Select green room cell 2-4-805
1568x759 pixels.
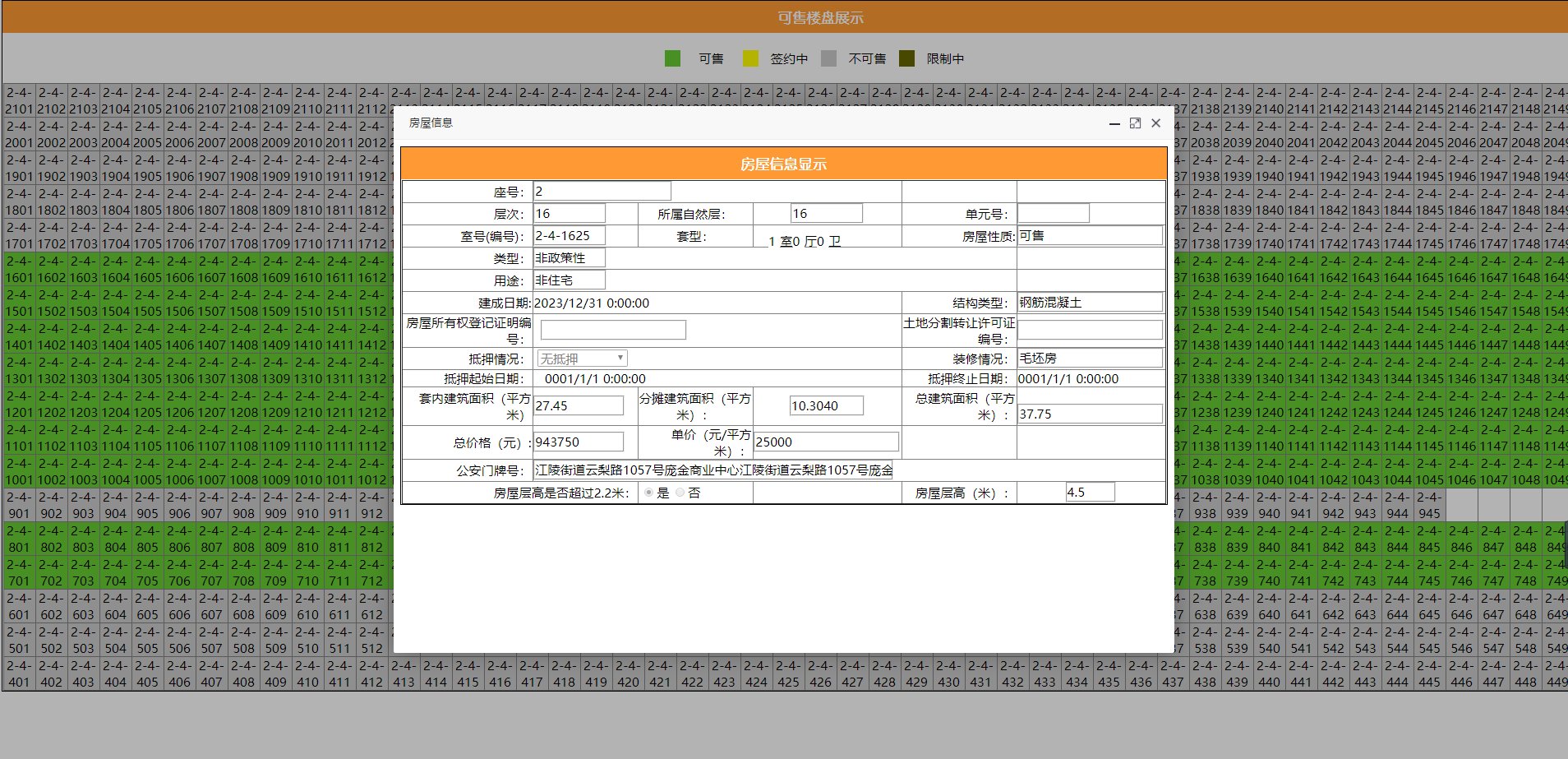[147, 539]
